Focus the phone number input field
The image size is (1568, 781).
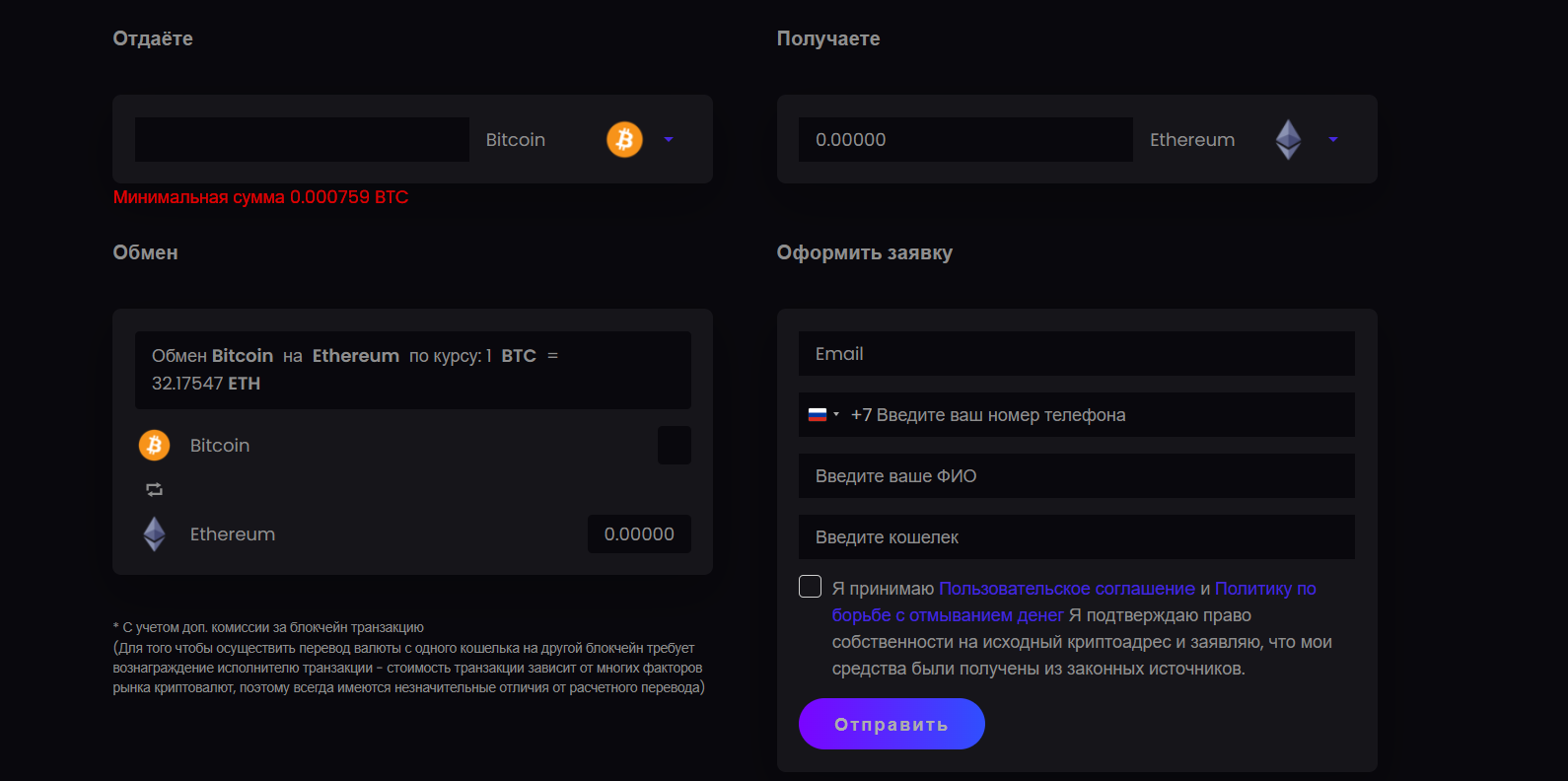[1095, 415]
